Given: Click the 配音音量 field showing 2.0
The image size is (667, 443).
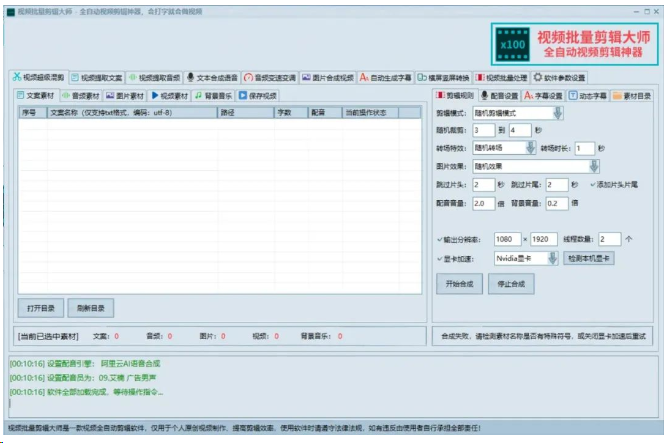Looking at the screenshot, I should (484, 203).
